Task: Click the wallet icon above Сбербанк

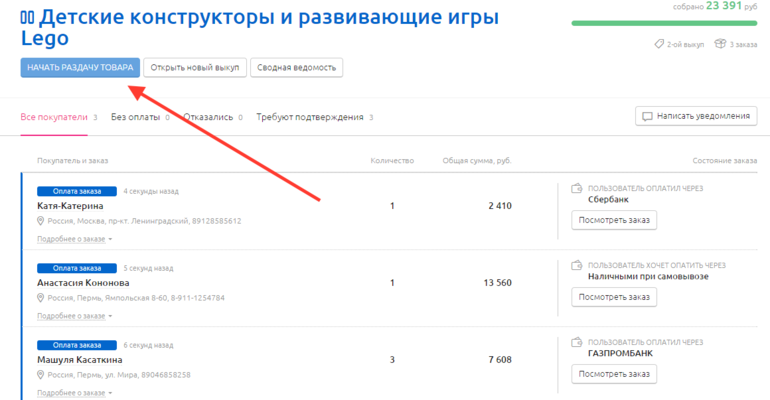Action: point(575,188)
